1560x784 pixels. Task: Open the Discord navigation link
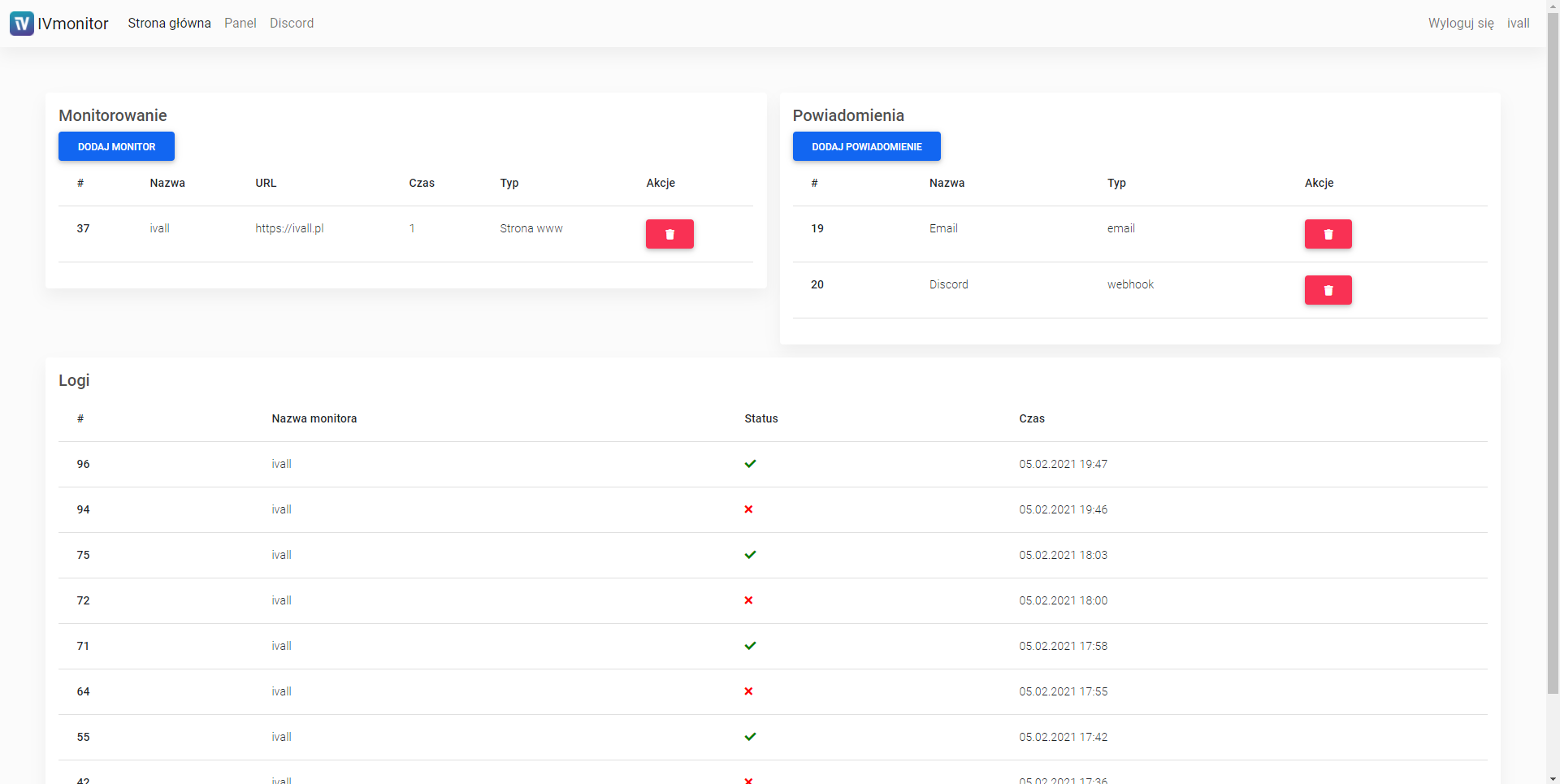click(x=292, y=24)
